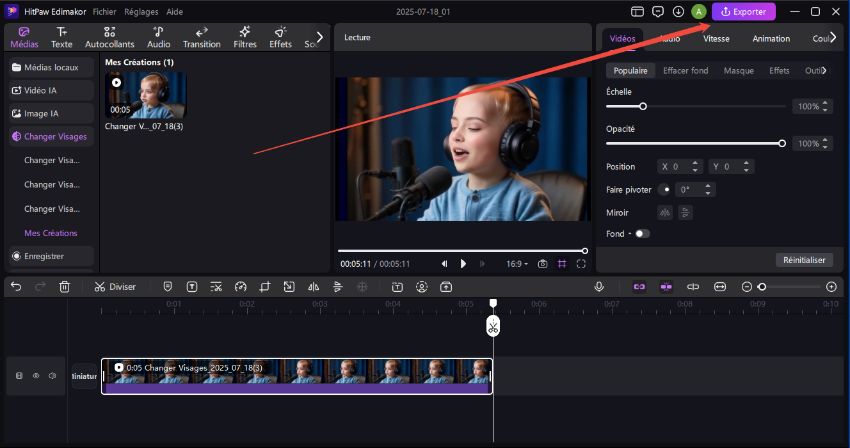Open the feedback message icon in title bar

[x=658, y=11]
